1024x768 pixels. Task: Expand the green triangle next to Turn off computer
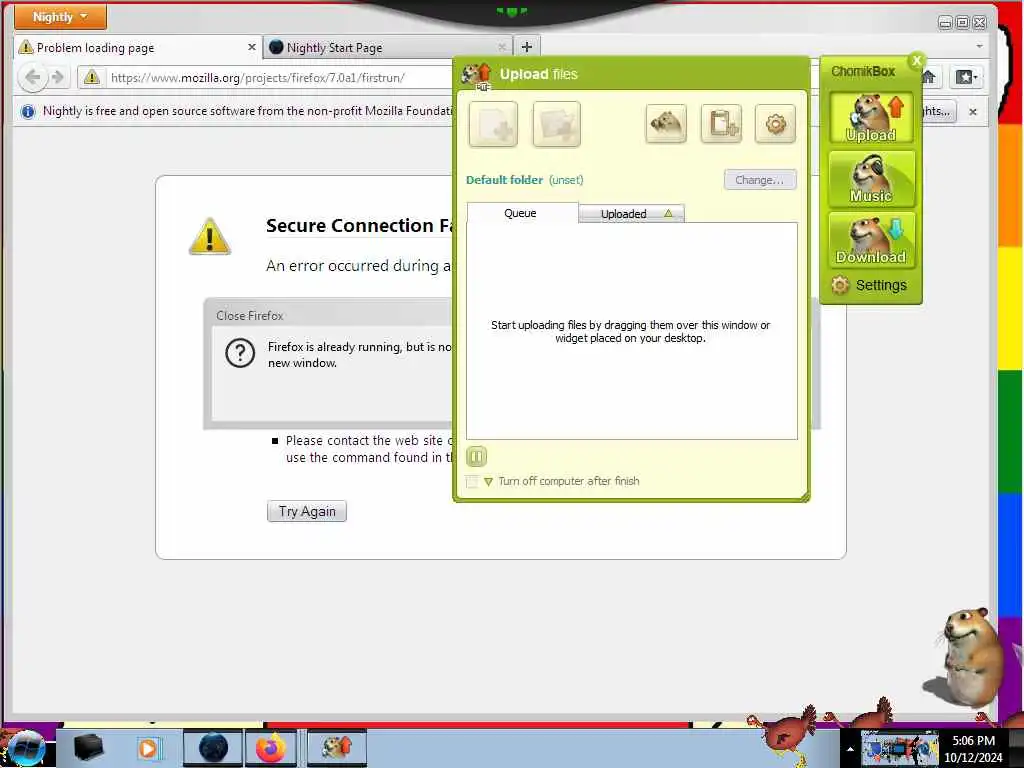(x=488, y=482)
